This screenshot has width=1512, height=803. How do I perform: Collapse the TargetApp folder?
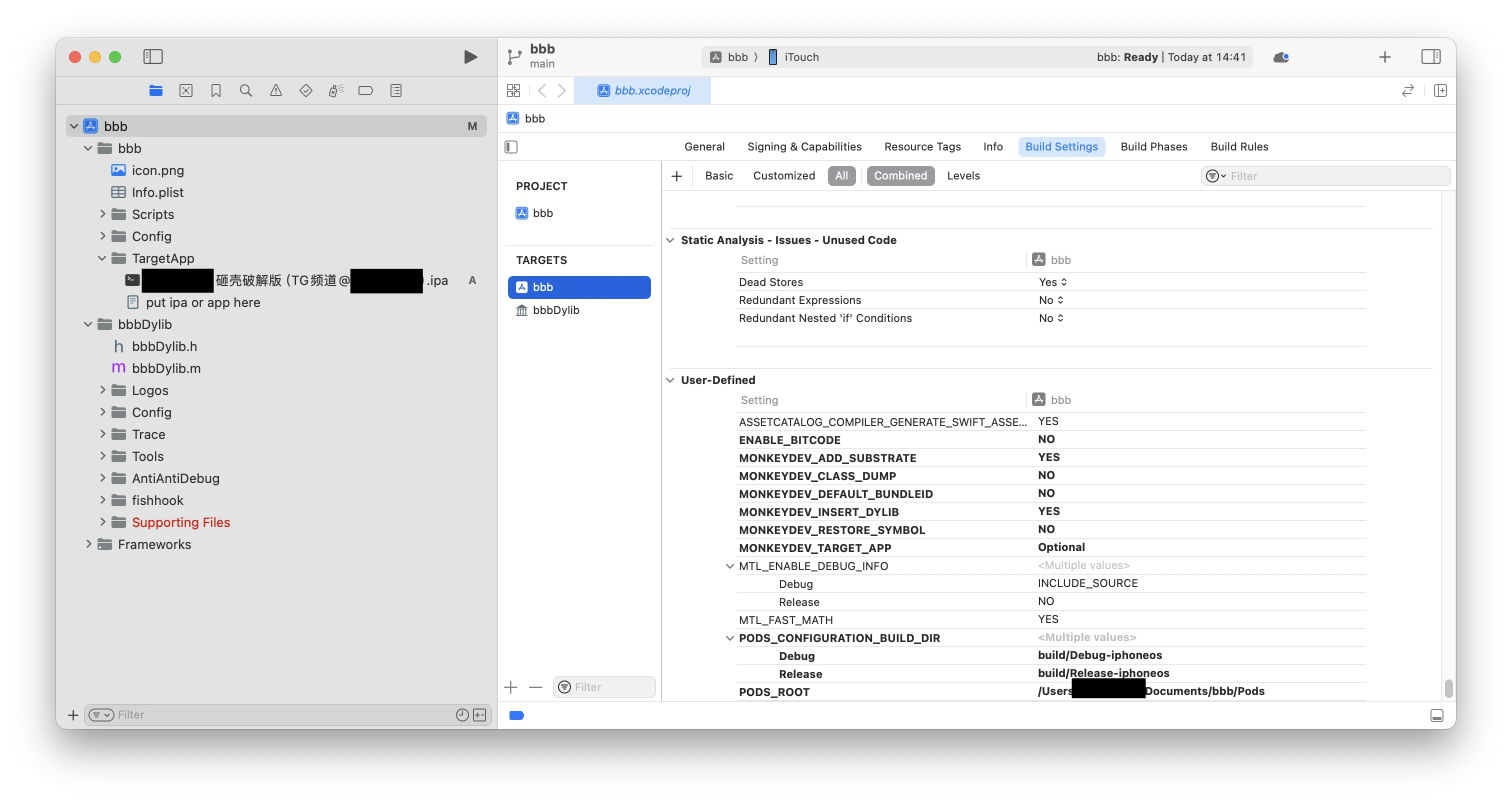[x=102, y=258]
